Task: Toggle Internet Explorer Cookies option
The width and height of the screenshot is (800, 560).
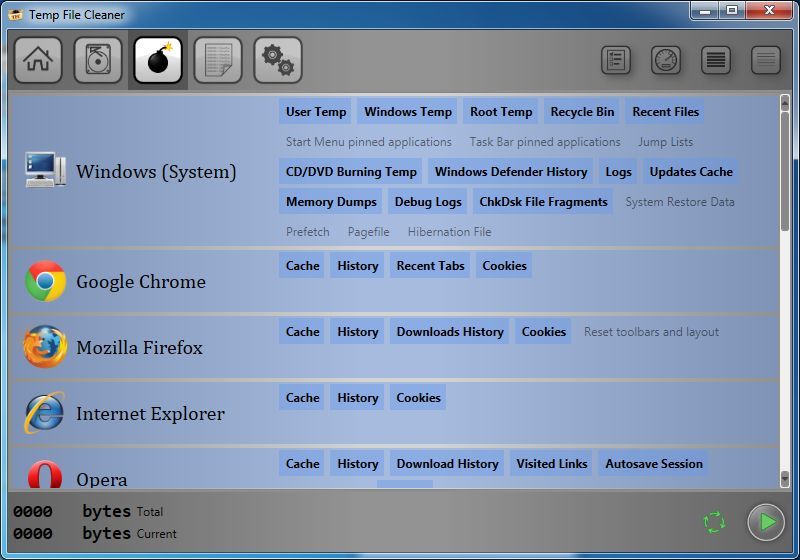Action: tap(418, 398)
